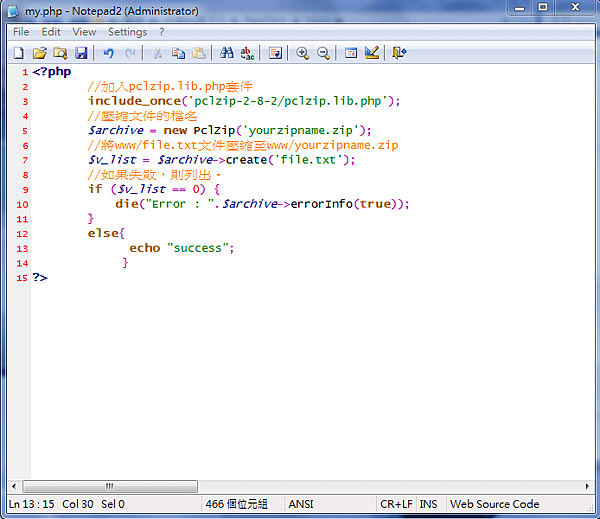Click line number 1 in the margin
This screenshot has height=519, width=600.
(x=25, y=72)
